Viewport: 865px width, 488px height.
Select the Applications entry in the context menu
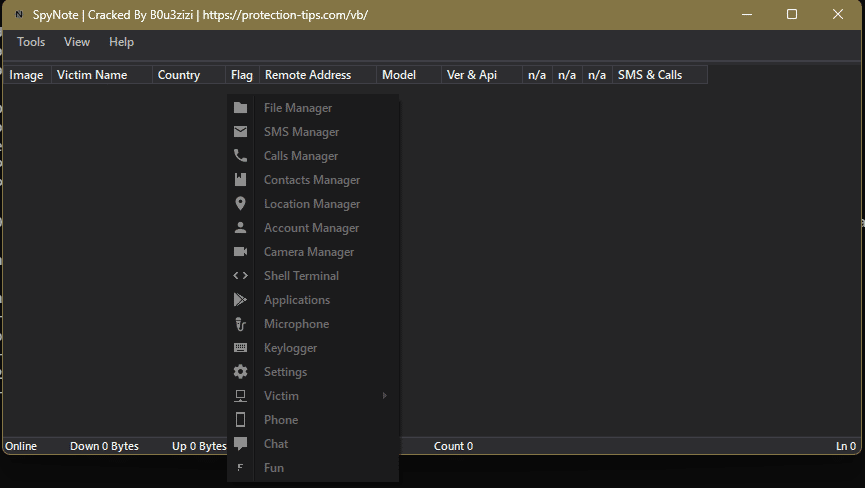click(296, 300)
